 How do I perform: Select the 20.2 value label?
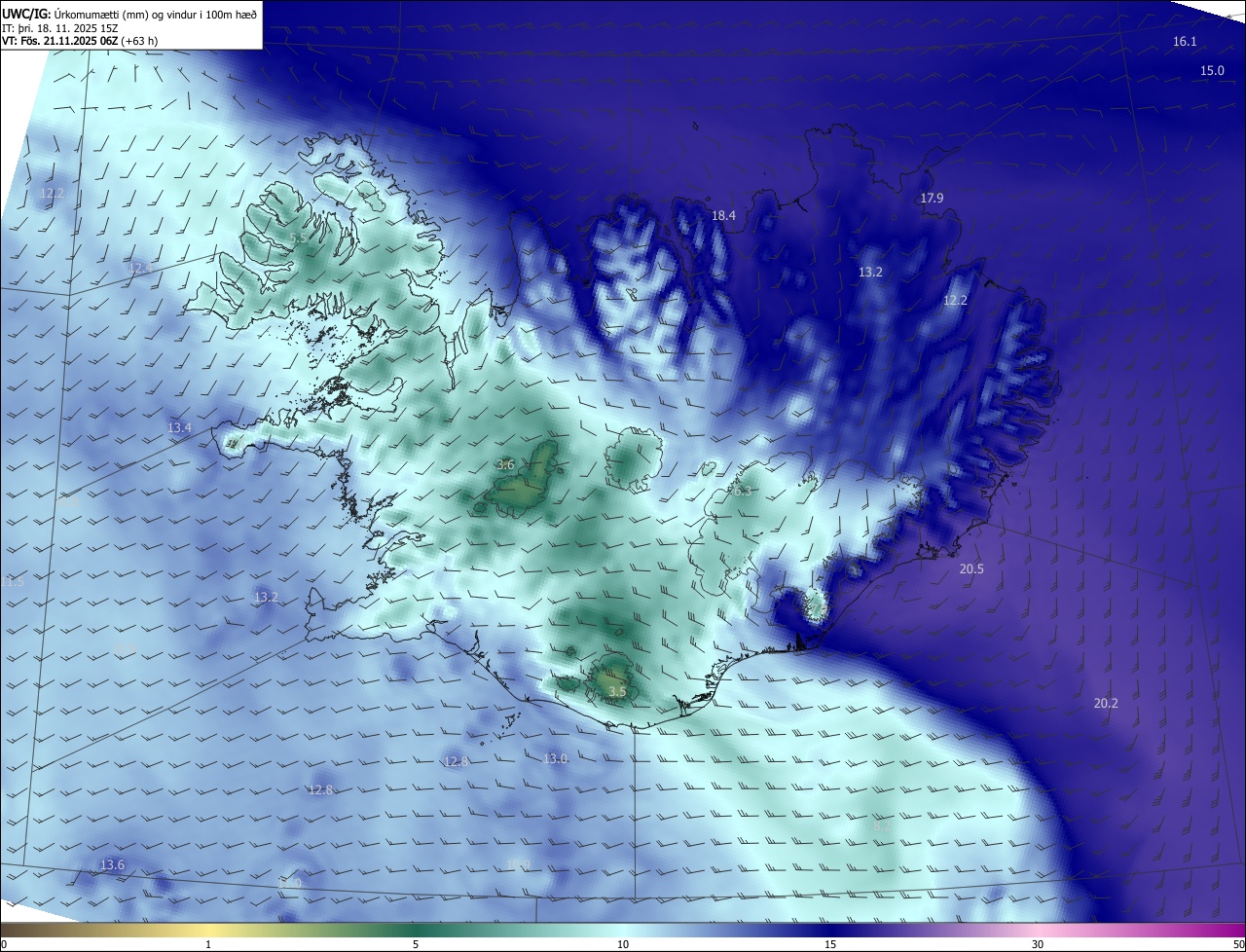pyautogui.click(x=1106, y=703)
